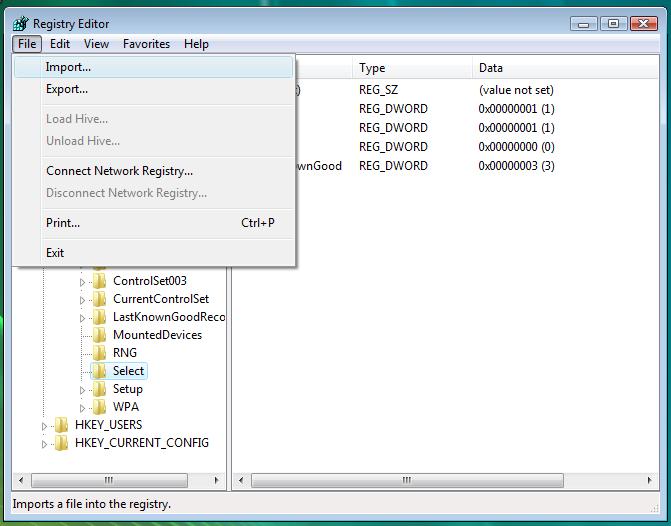This screenshot has height=526, width=671.
Task: Maximize the Registry Editor window
Action: 613,24
